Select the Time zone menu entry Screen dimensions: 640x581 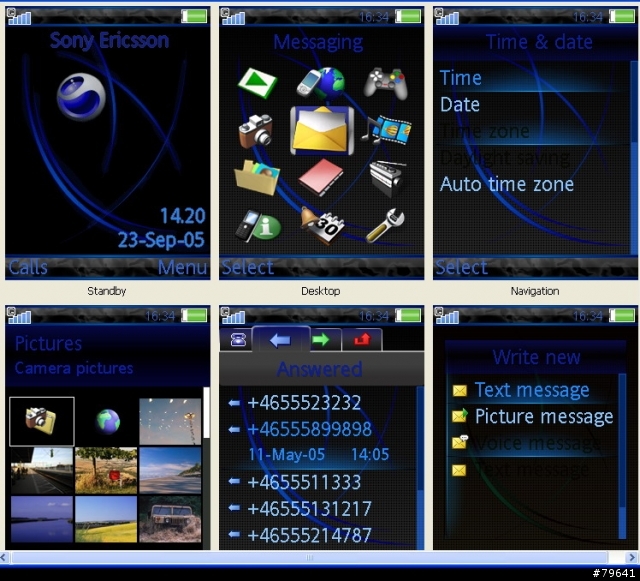tap(533, 131)
